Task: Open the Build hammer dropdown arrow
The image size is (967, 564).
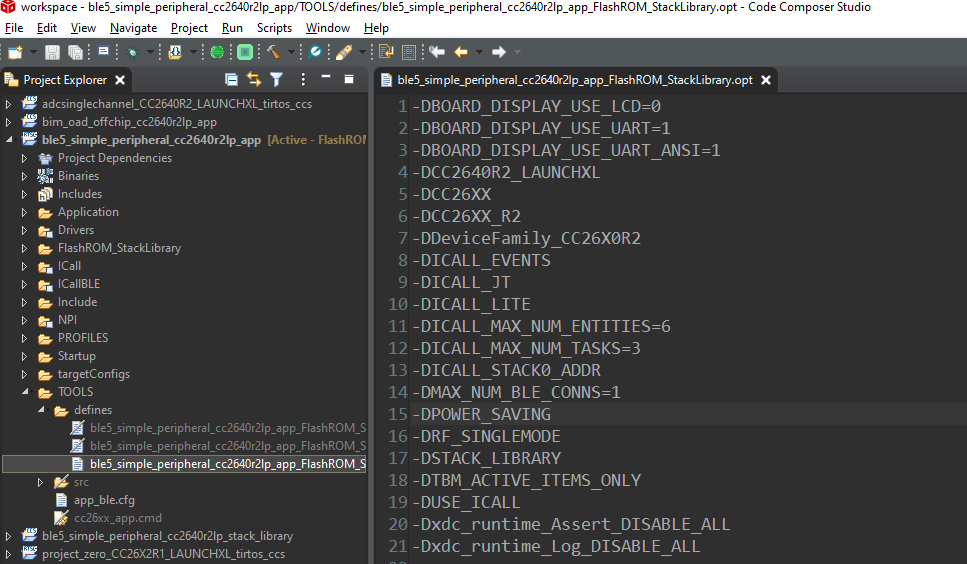Action: 291,52
